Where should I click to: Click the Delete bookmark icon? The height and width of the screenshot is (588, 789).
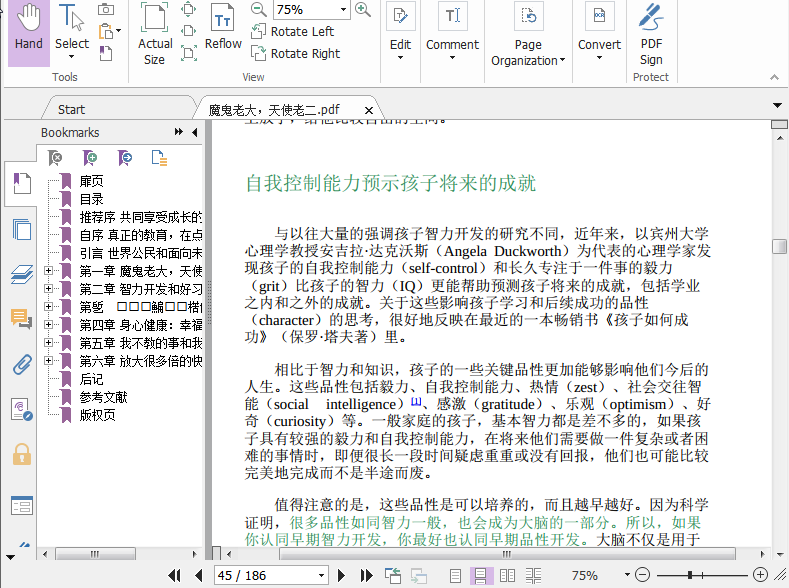(57, 158)
